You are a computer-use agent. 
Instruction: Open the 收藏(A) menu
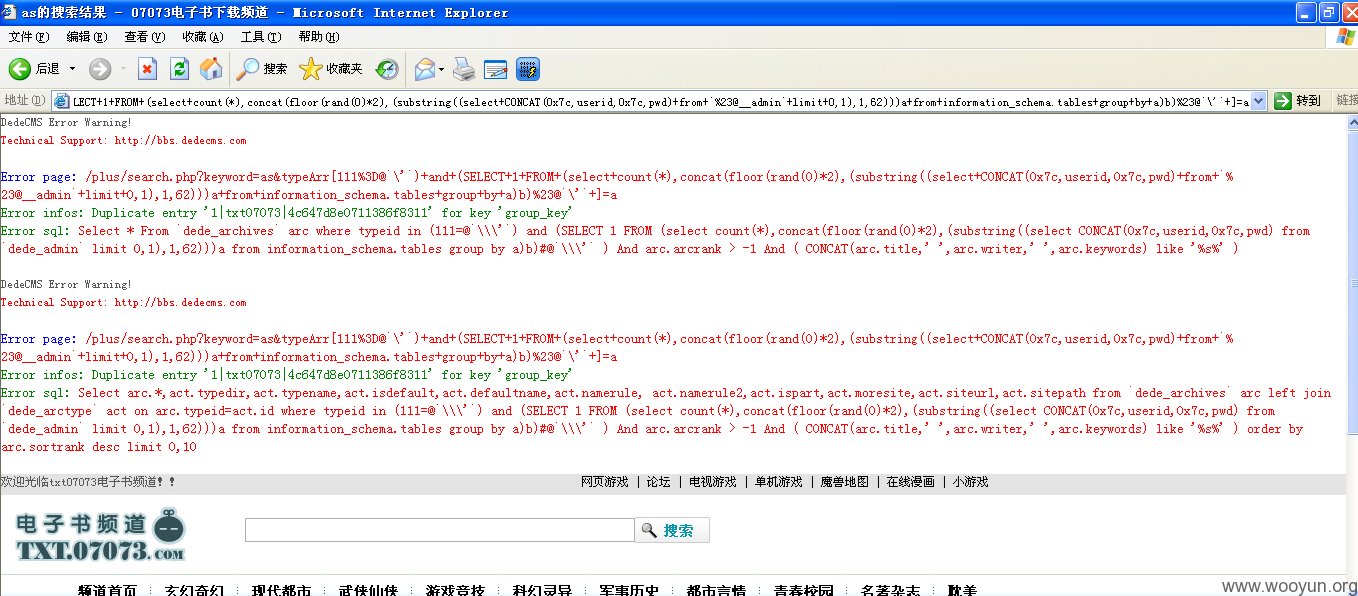203,37
